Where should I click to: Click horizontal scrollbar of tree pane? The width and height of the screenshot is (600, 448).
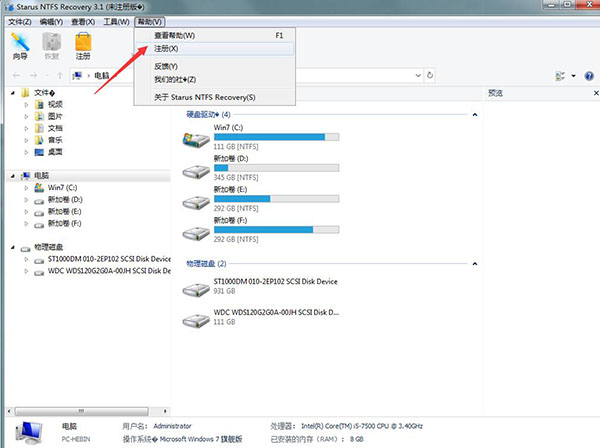click(x=81, y=411)
